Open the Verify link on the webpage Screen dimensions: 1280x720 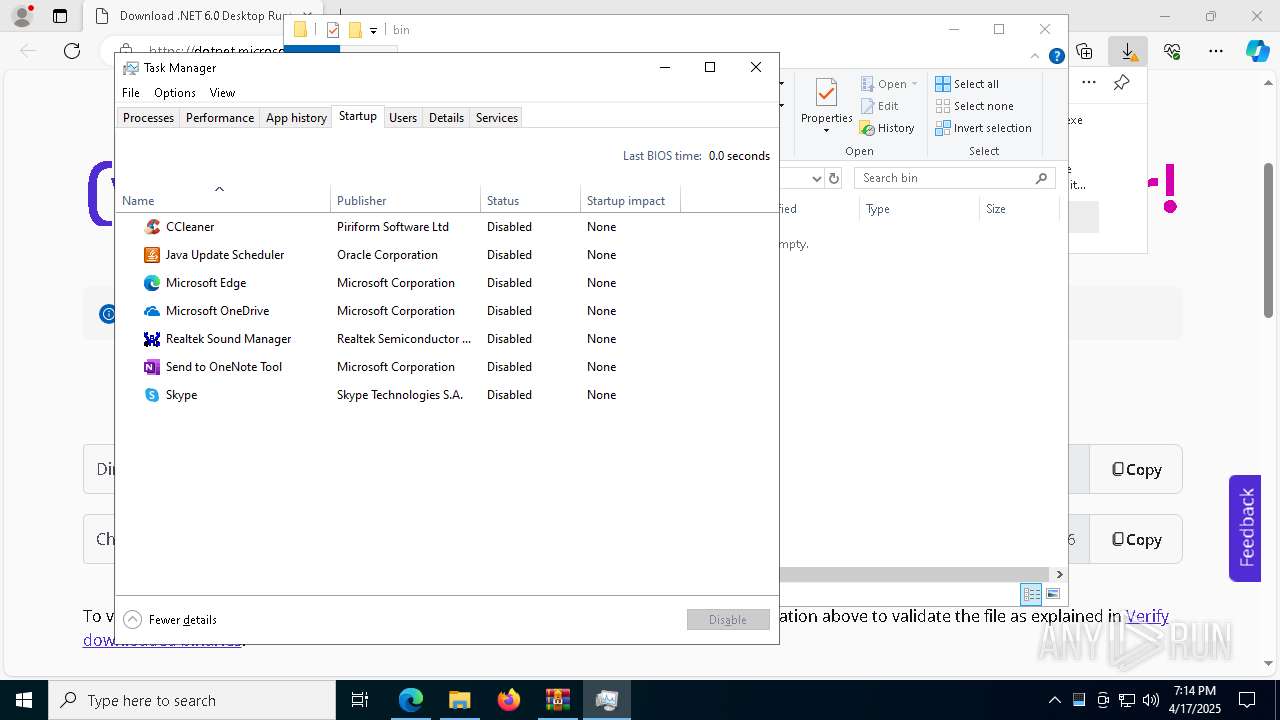pos(1147,616)
